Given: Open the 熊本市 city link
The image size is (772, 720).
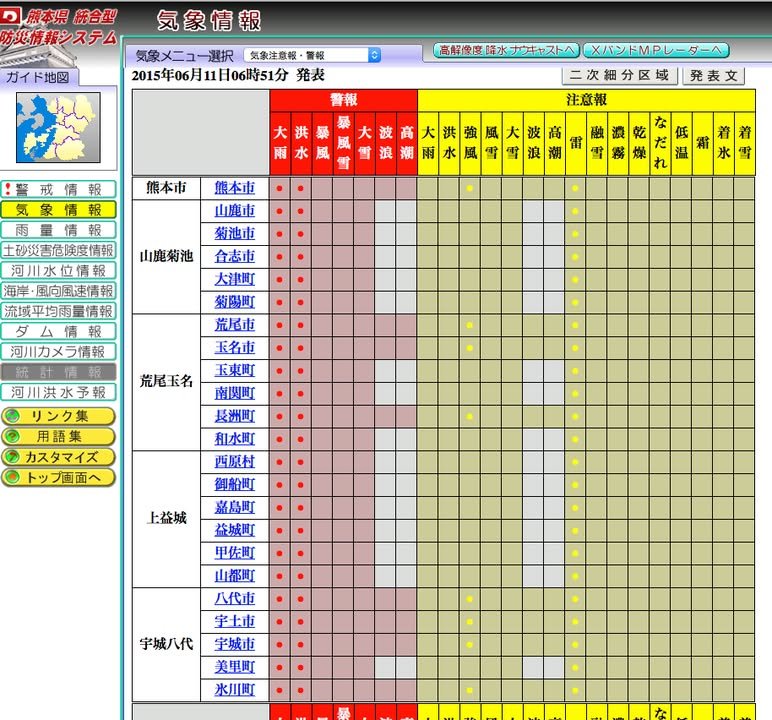Looking at the screenshot, I should click(235, 188).
